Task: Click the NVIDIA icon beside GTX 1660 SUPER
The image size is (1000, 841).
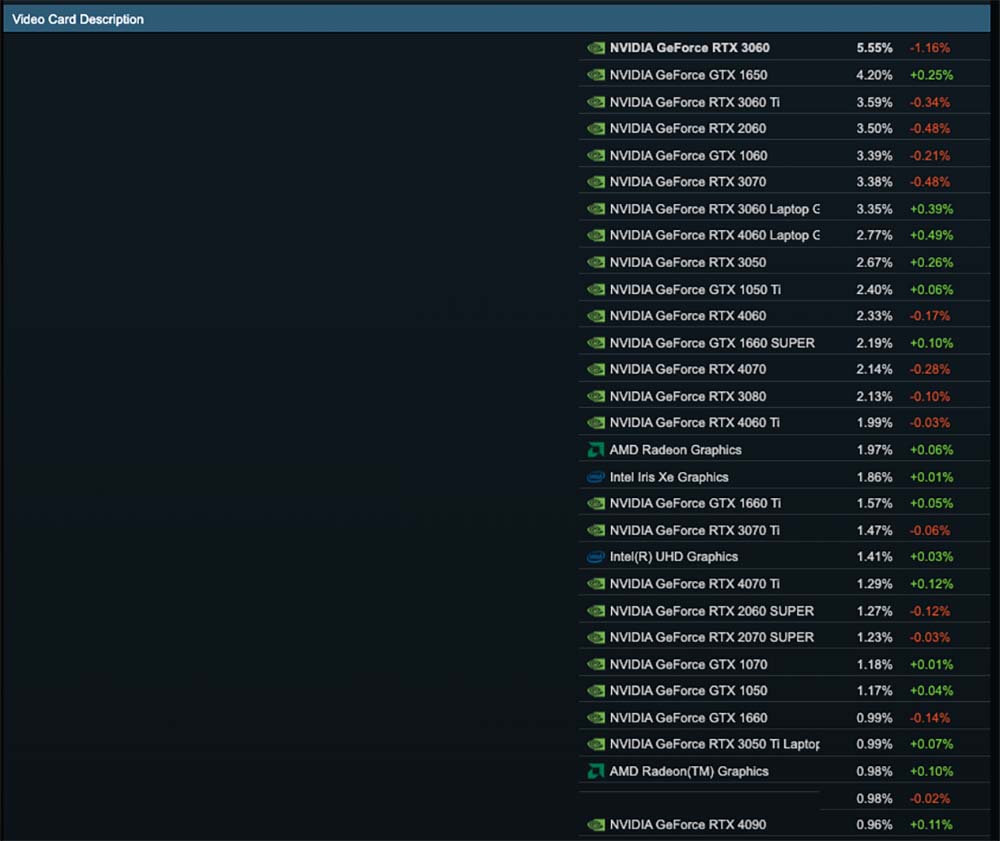Action: pos(596,343)
